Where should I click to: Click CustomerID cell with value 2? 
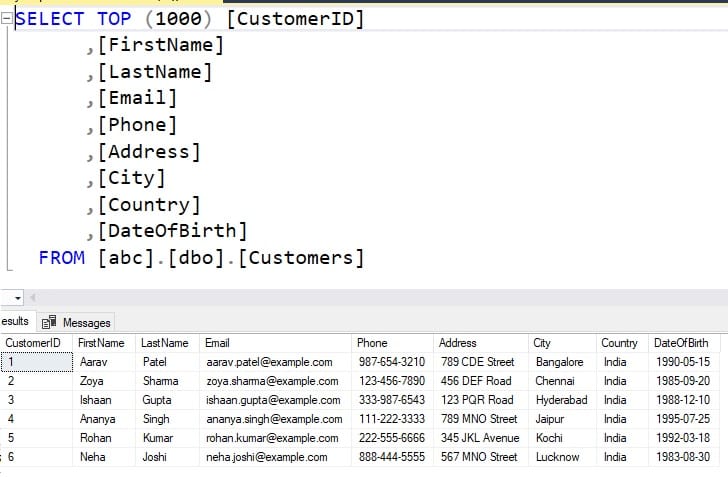coord(37,381)
